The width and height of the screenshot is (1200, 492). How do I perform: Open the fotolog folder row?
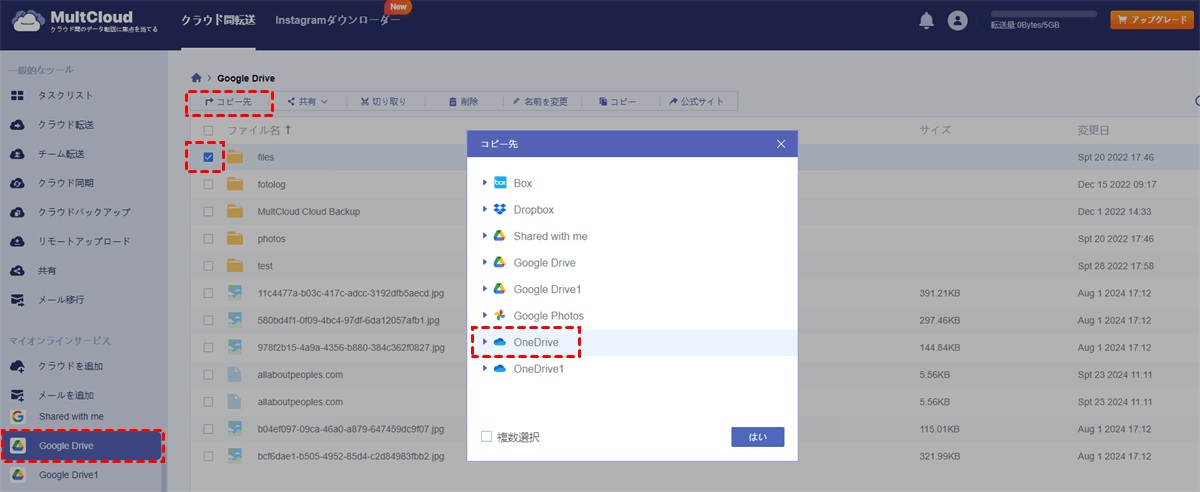pyautogui.click(x=695, y=184)
